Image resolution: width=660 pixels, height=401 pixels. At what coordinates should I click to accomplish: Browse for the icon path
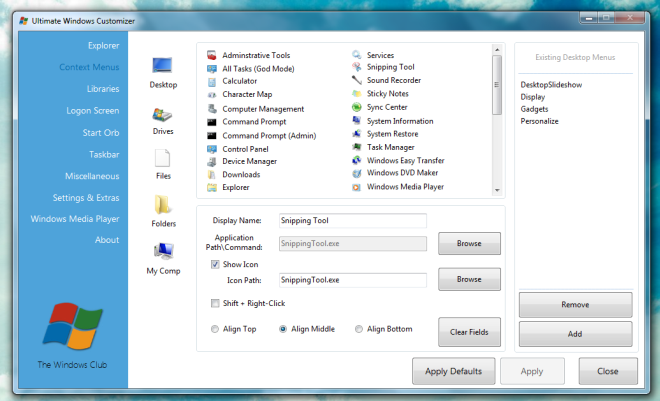pos(469,279)
